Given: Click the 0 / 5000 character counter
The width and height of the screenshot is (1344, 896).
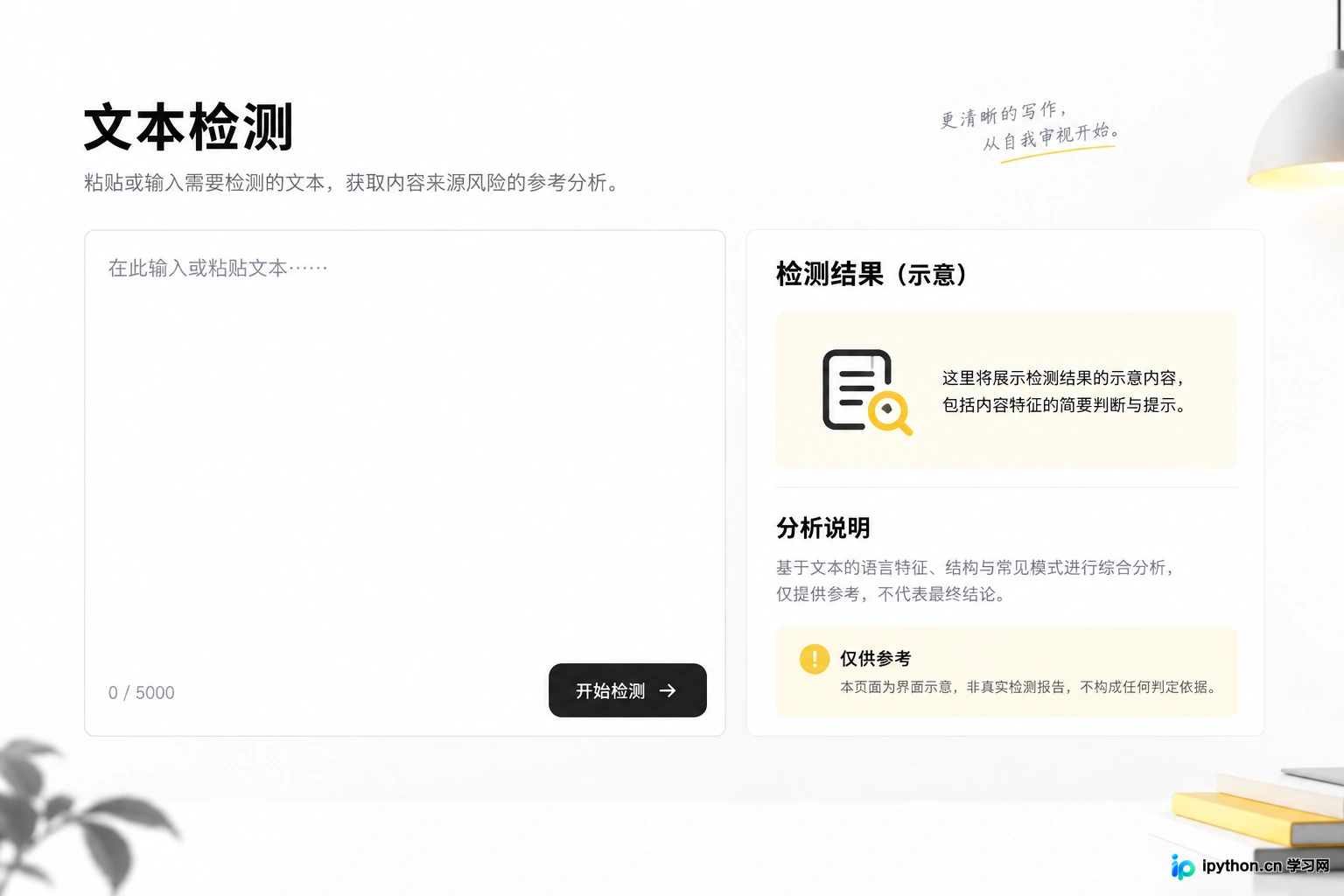Looking at the screenshot, I should (142, 693).
